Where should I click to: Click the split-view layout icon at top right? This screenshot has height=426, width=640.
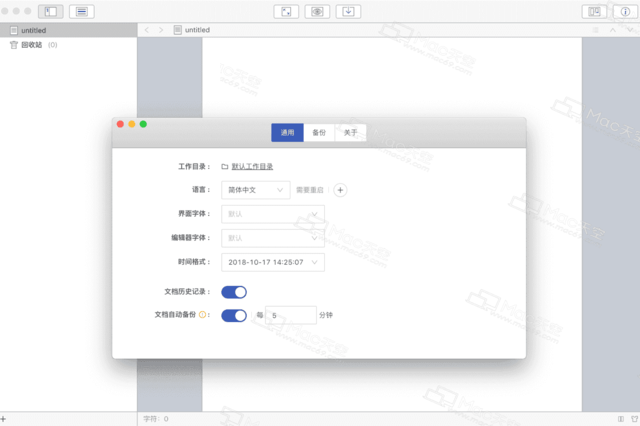pos(594,11)
